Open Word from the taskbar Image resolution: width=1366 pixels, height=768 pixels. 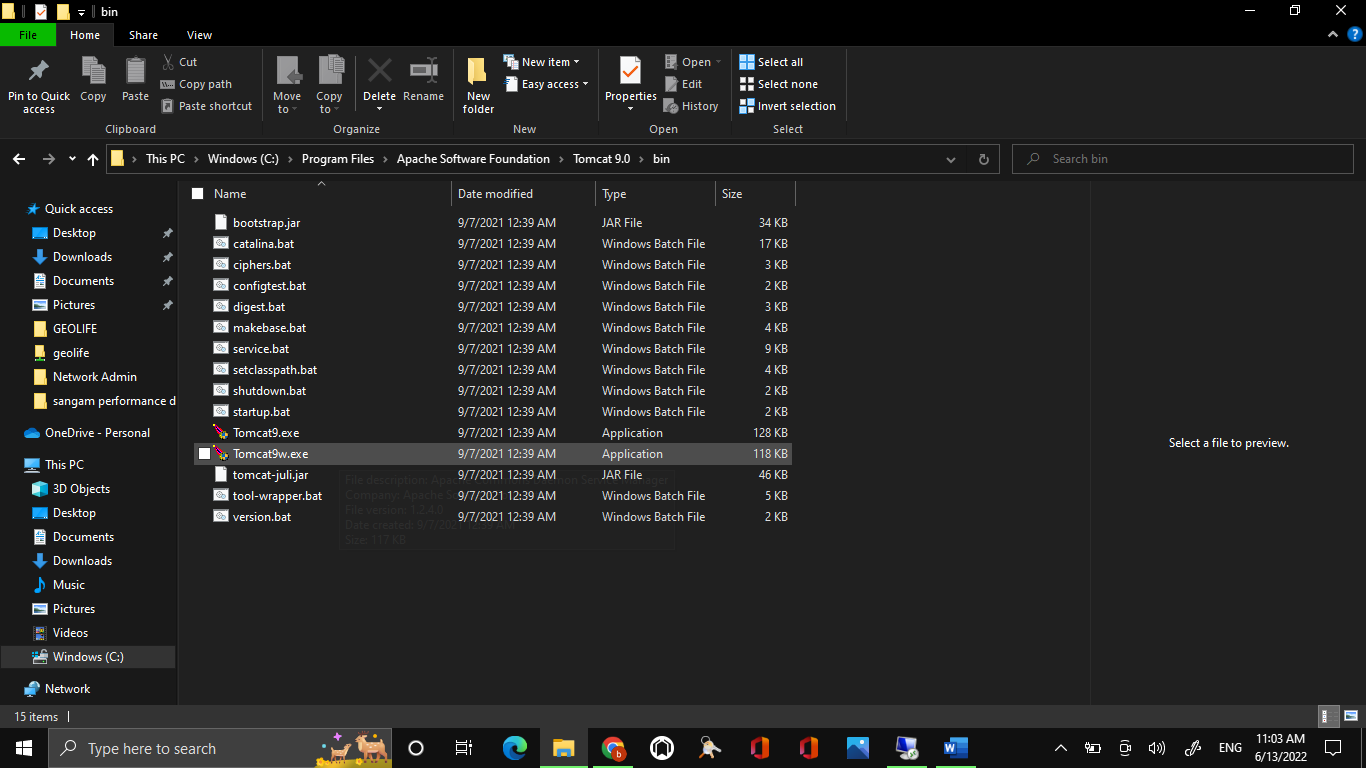click(956, 748)
